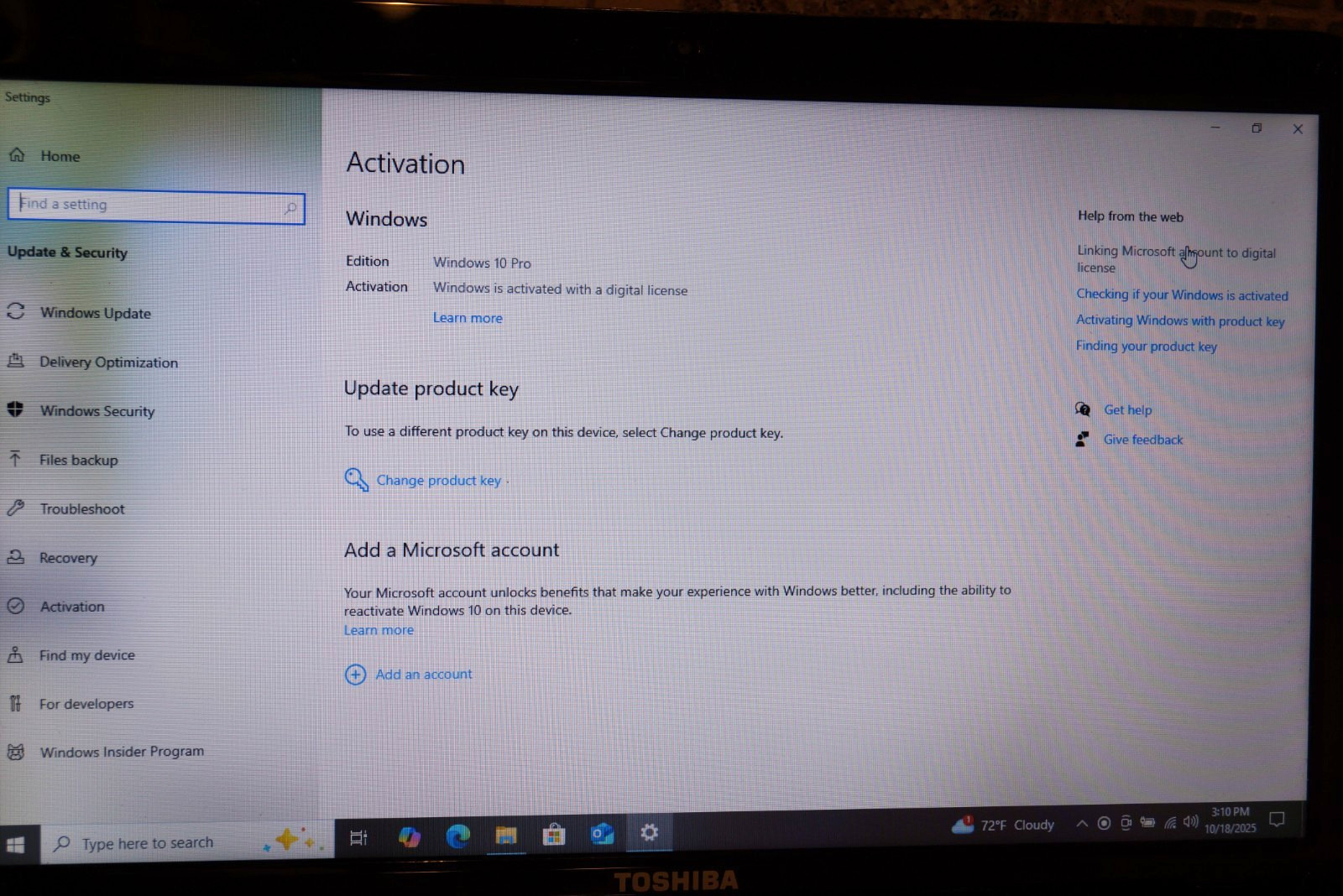Click the 3:10 PM clock and date
Image resolution: width=1343 pixels, height=896 pixels.
(1231, 820)
